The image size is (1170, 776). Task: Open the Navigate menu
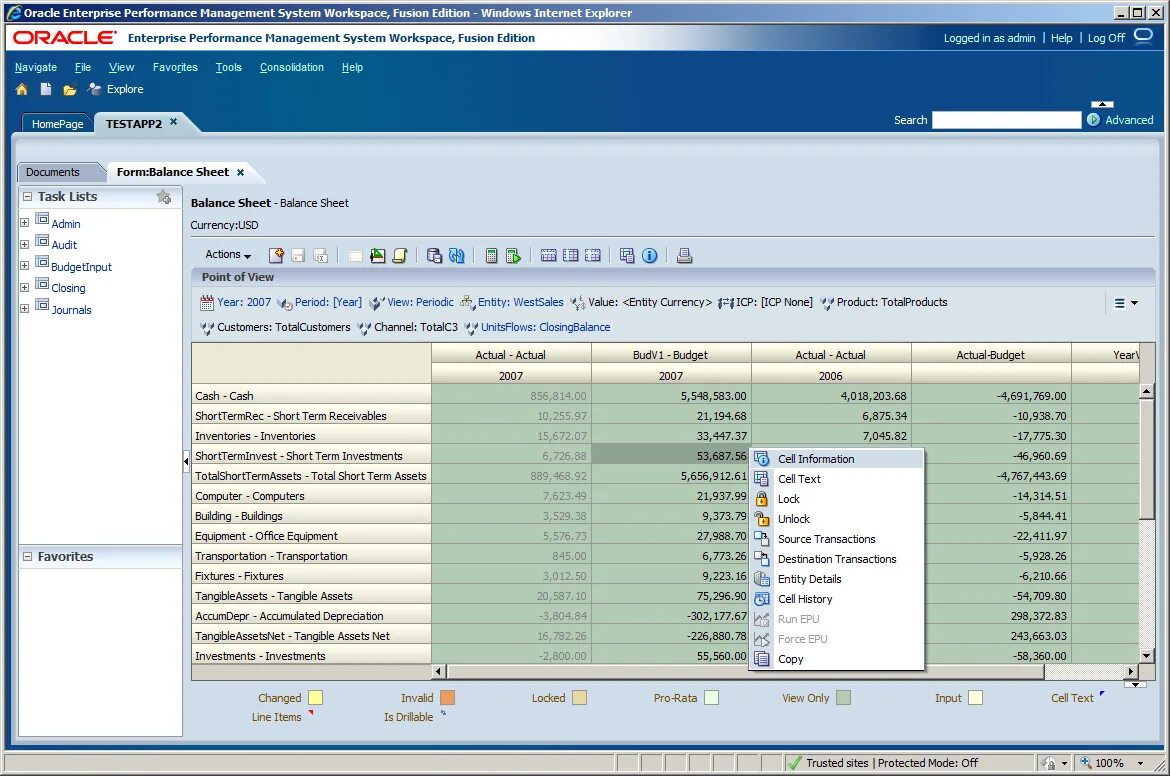pyautogui.click(x=36, y=67)
